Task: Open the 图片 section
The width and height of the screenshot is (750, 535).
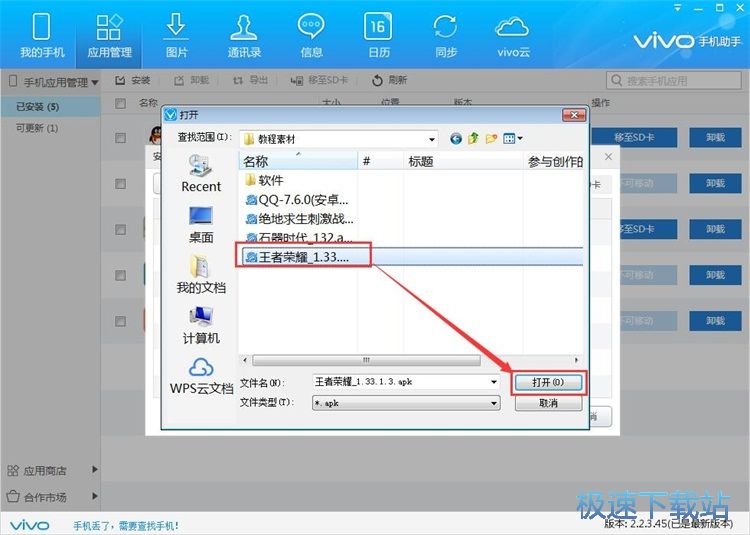Action: (176, 35)
